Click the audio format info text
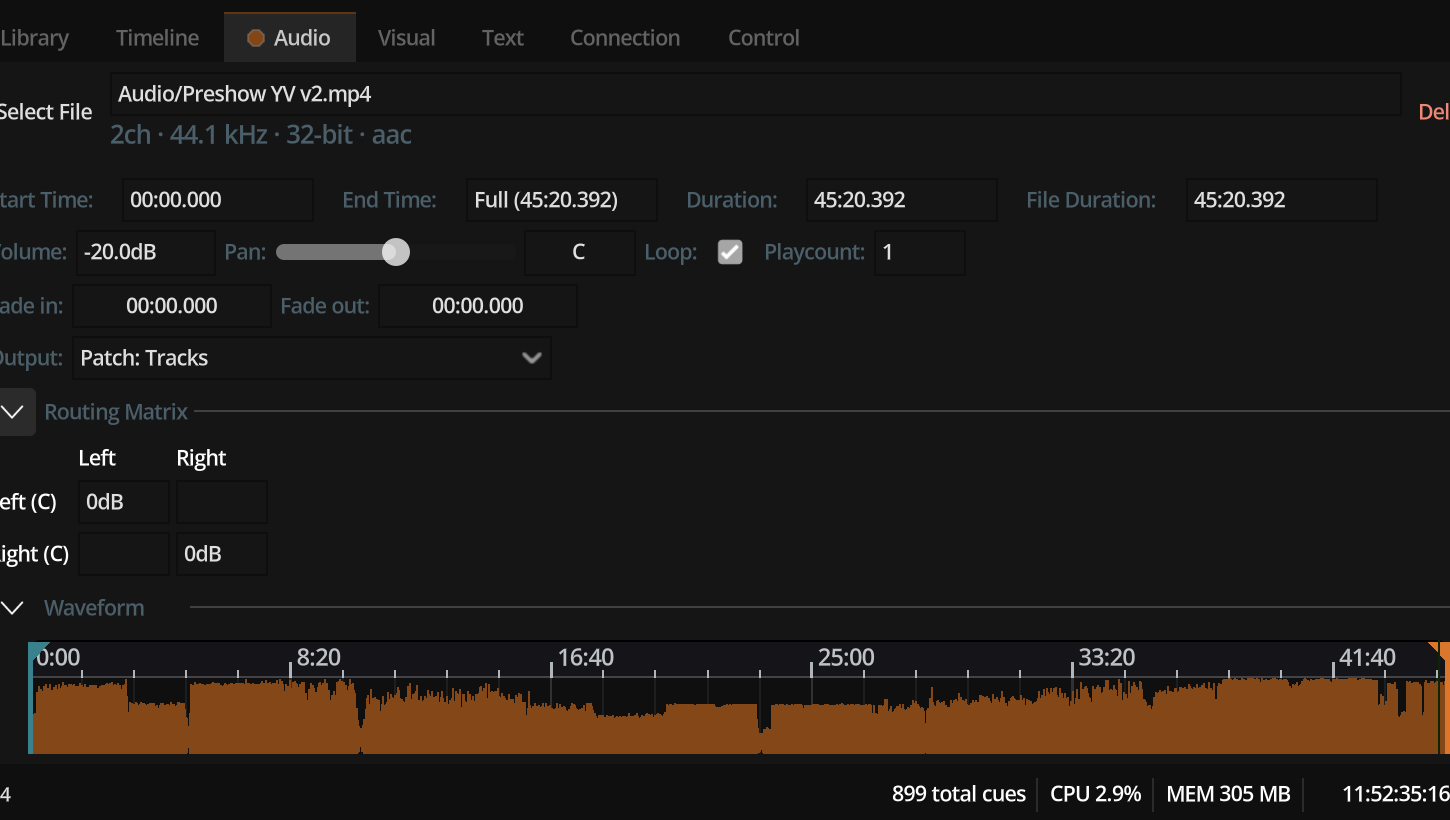This screenshot has height=820, width=1450. [x=261, y=135]
